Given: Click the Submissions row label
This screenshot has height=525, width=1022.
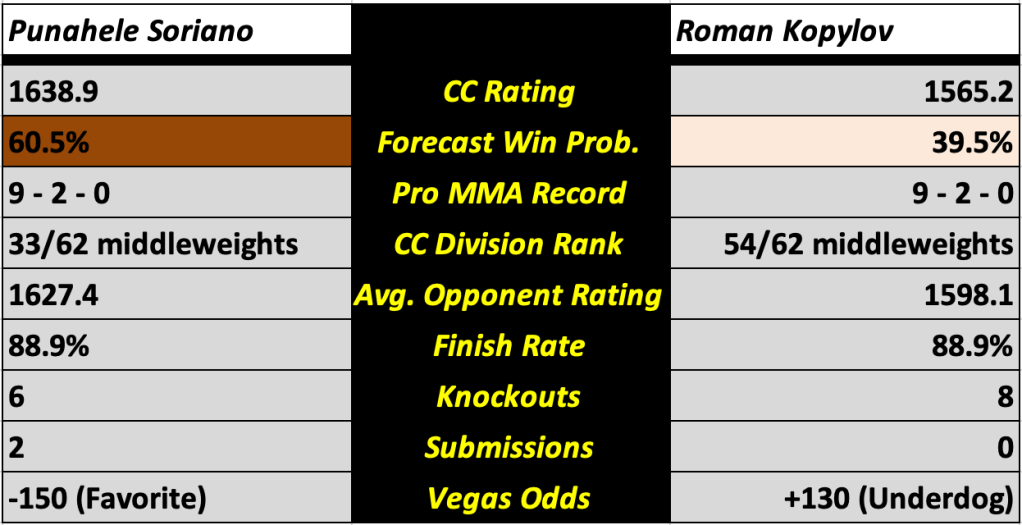Looking at the screenshot, I should point(509,447).
